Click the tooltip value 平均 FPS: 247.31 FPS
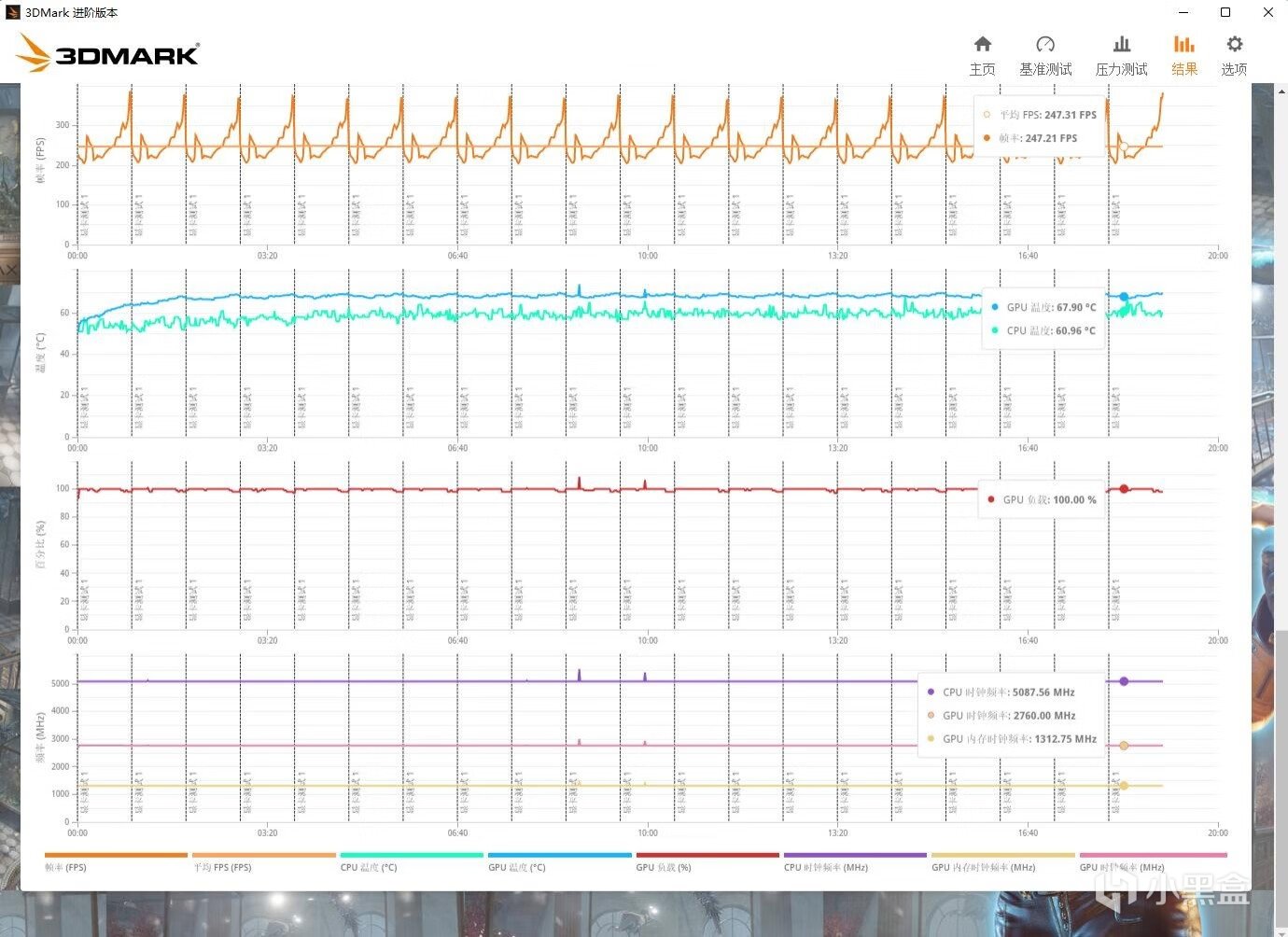The image size is (1288, 937). (x=1048, y=115)
